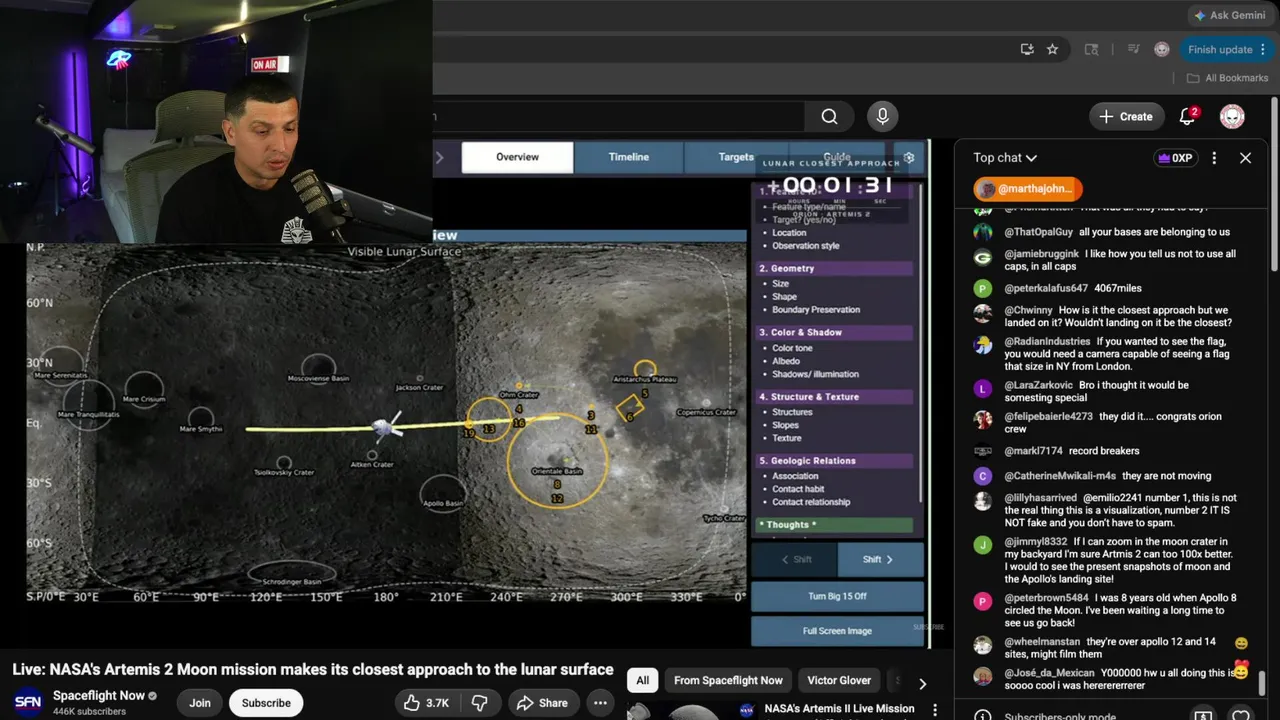
Task: Like the video with thumbs up
Action: click(x=426, y=703)
